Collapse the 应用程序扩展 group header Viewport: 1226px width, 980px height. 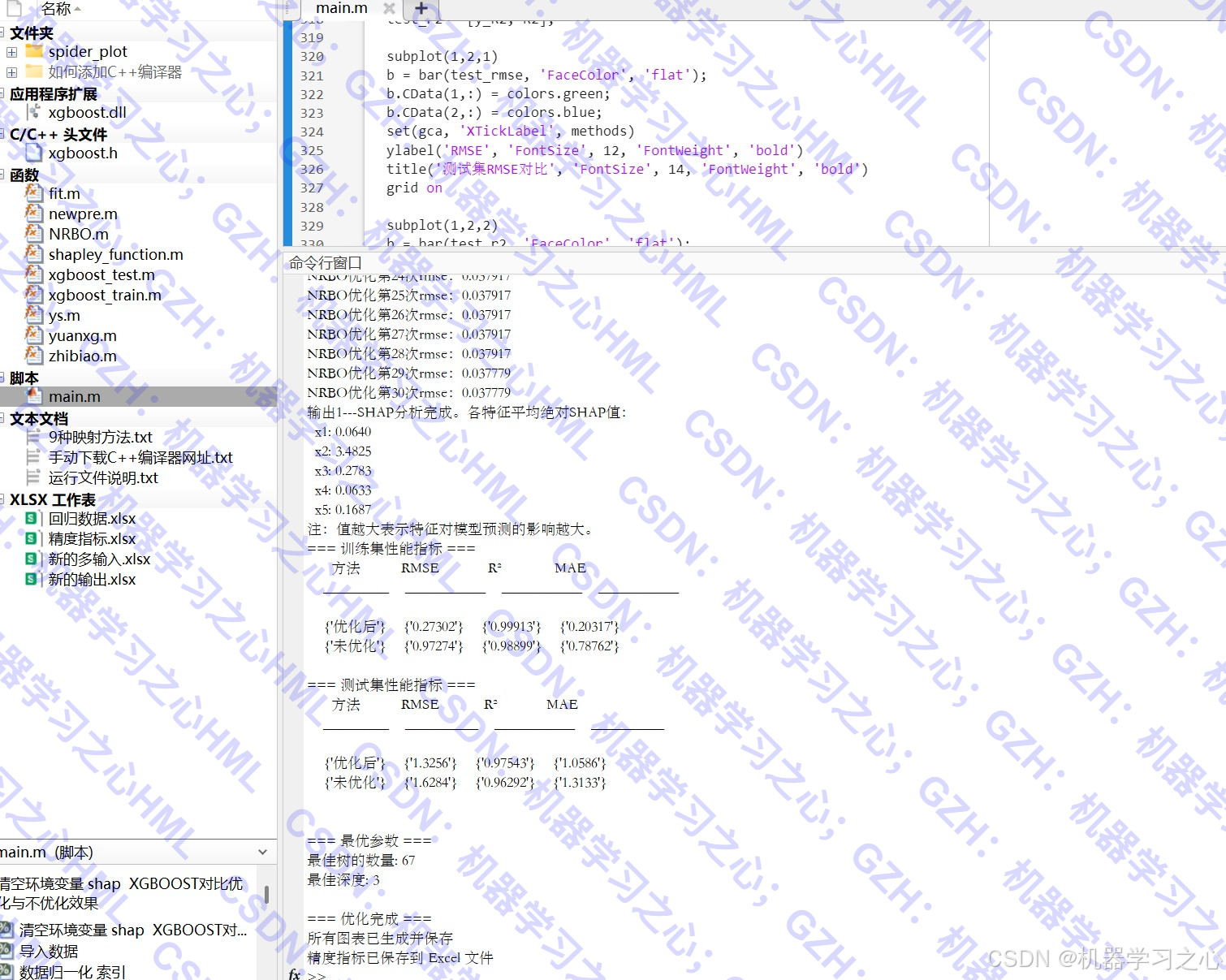click(x=2, y=93)
